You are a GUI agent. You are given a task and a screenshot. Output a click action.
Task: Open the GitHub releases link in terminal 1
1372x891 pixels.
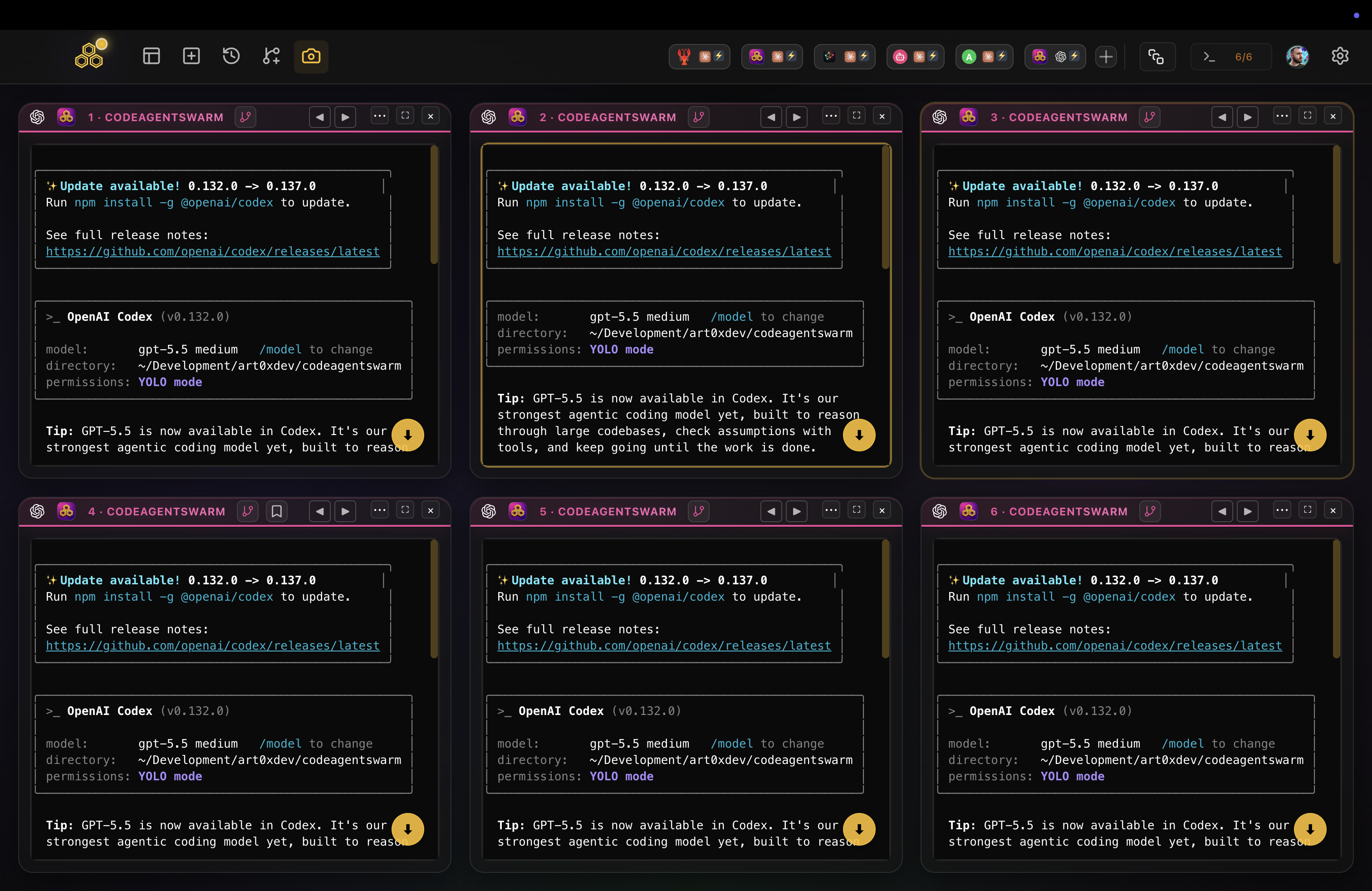point(213,251)
